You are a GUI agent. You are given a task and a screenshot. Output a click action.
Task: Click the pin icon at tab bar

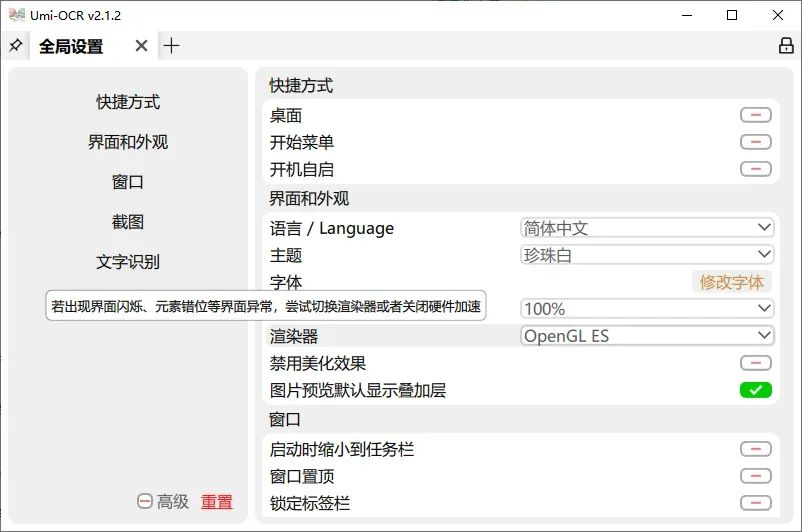pyautogui.click(x=15, y=46)
